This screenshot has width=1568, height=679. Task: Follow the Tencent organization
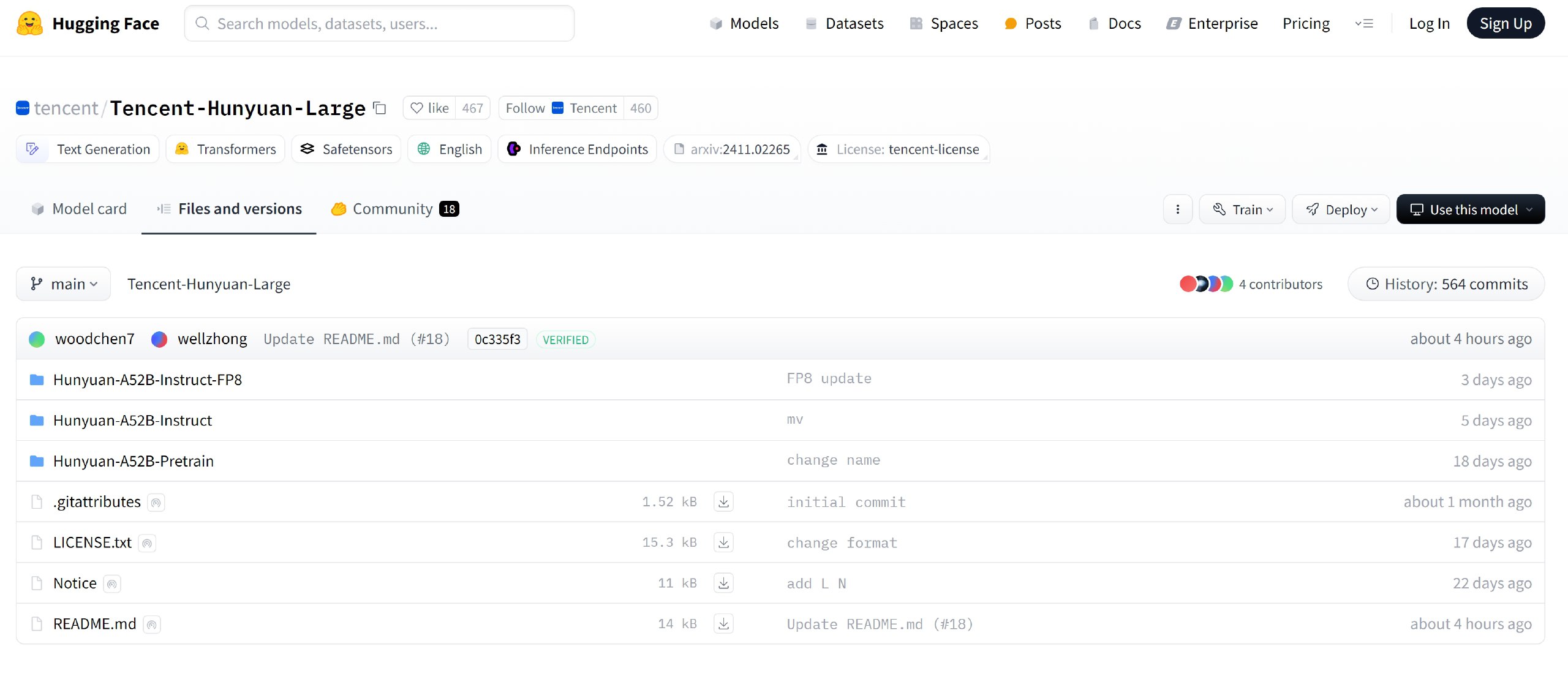click(x=525, y=108)
